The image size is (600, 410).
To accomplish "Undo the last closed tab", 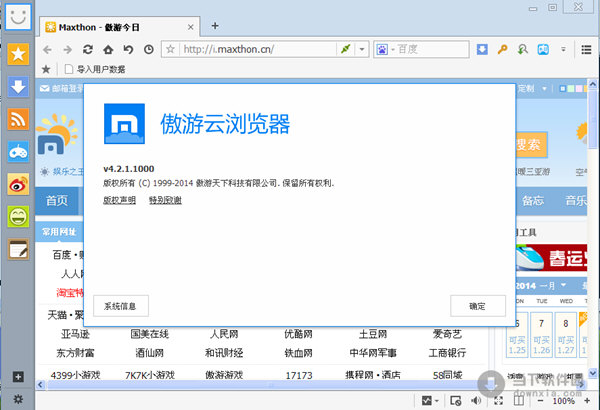I will click(x=129, y=49).
